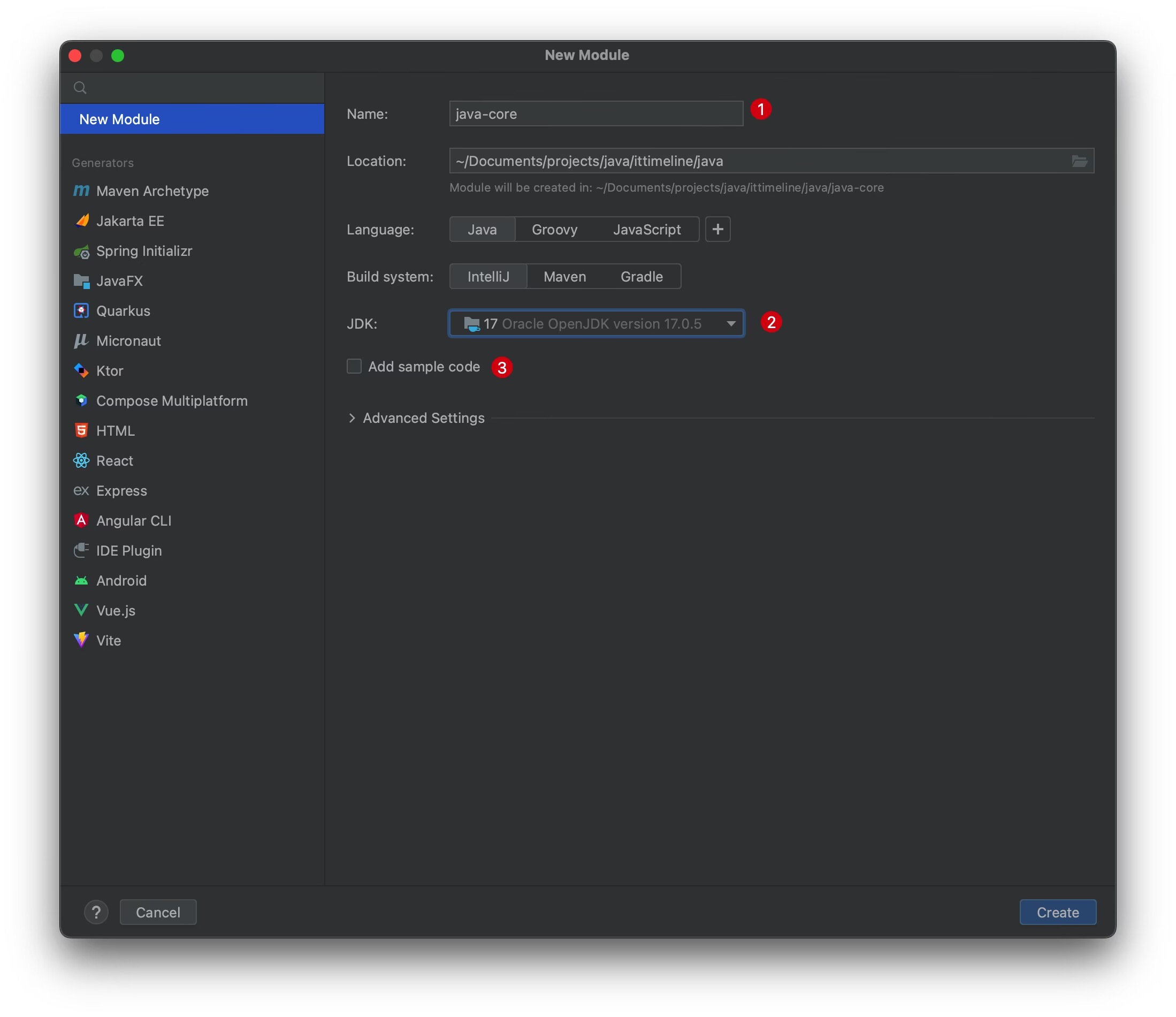The height and width of the screenshot is (1017, 1176).
Task: Set language to Java
Action: tap(483, 230)
